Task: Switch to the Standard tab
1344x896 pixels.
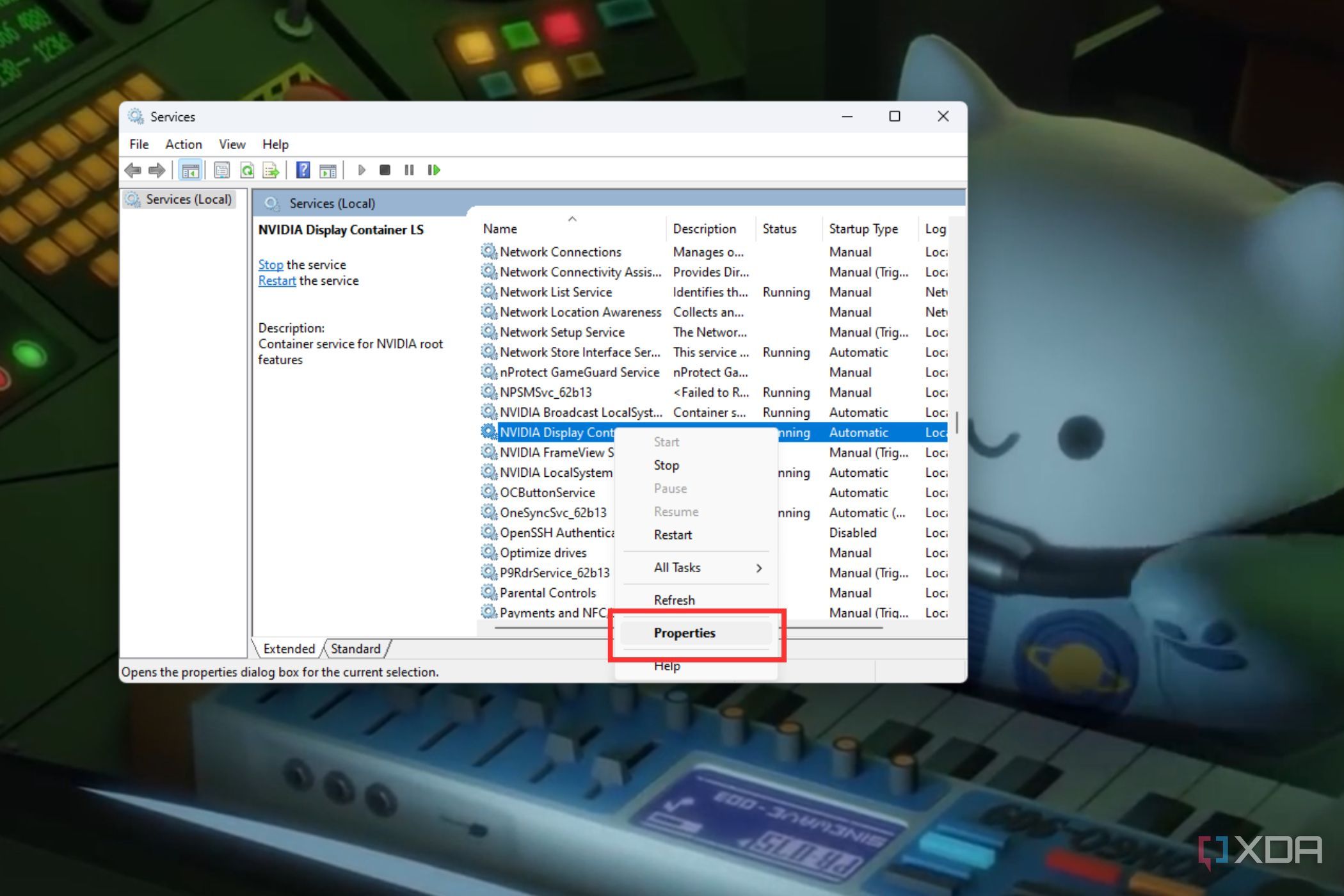Action: click(x=355, y=648)
